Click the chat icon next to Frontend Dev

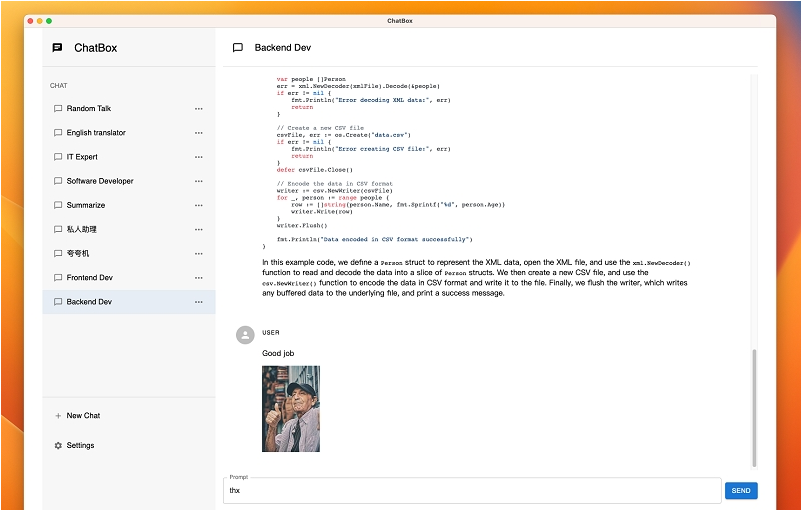pos(58,278)
